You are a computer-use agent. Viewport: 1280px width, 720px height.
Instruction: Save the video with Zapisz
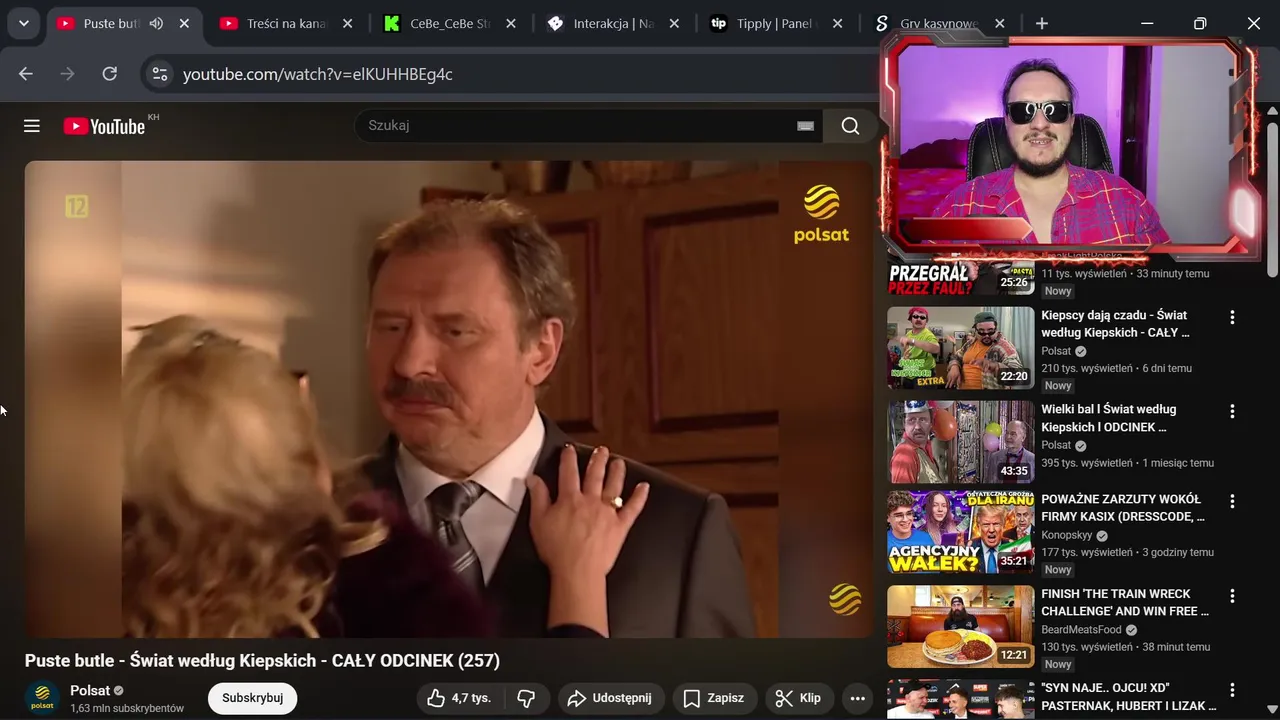(x=713, y=698)
